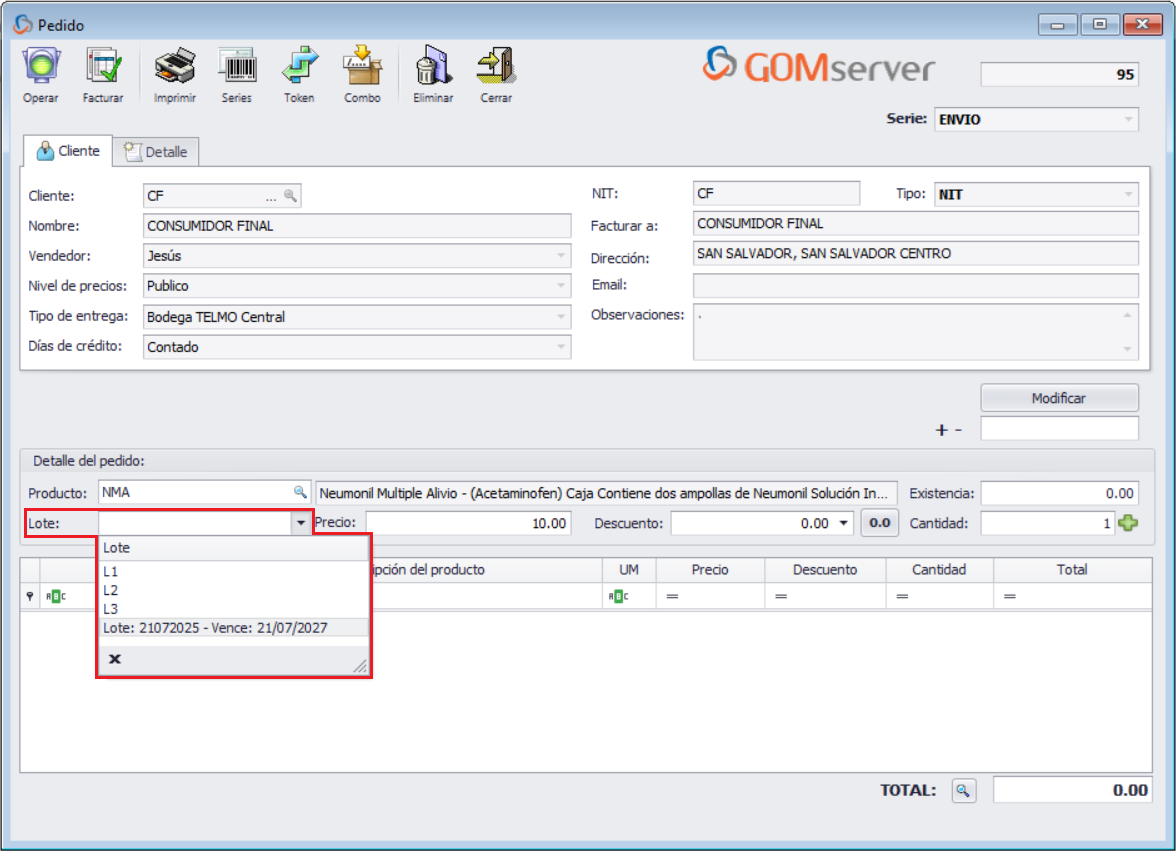
Task: Click the Cantidad input field
Action: coord(1046,523)
